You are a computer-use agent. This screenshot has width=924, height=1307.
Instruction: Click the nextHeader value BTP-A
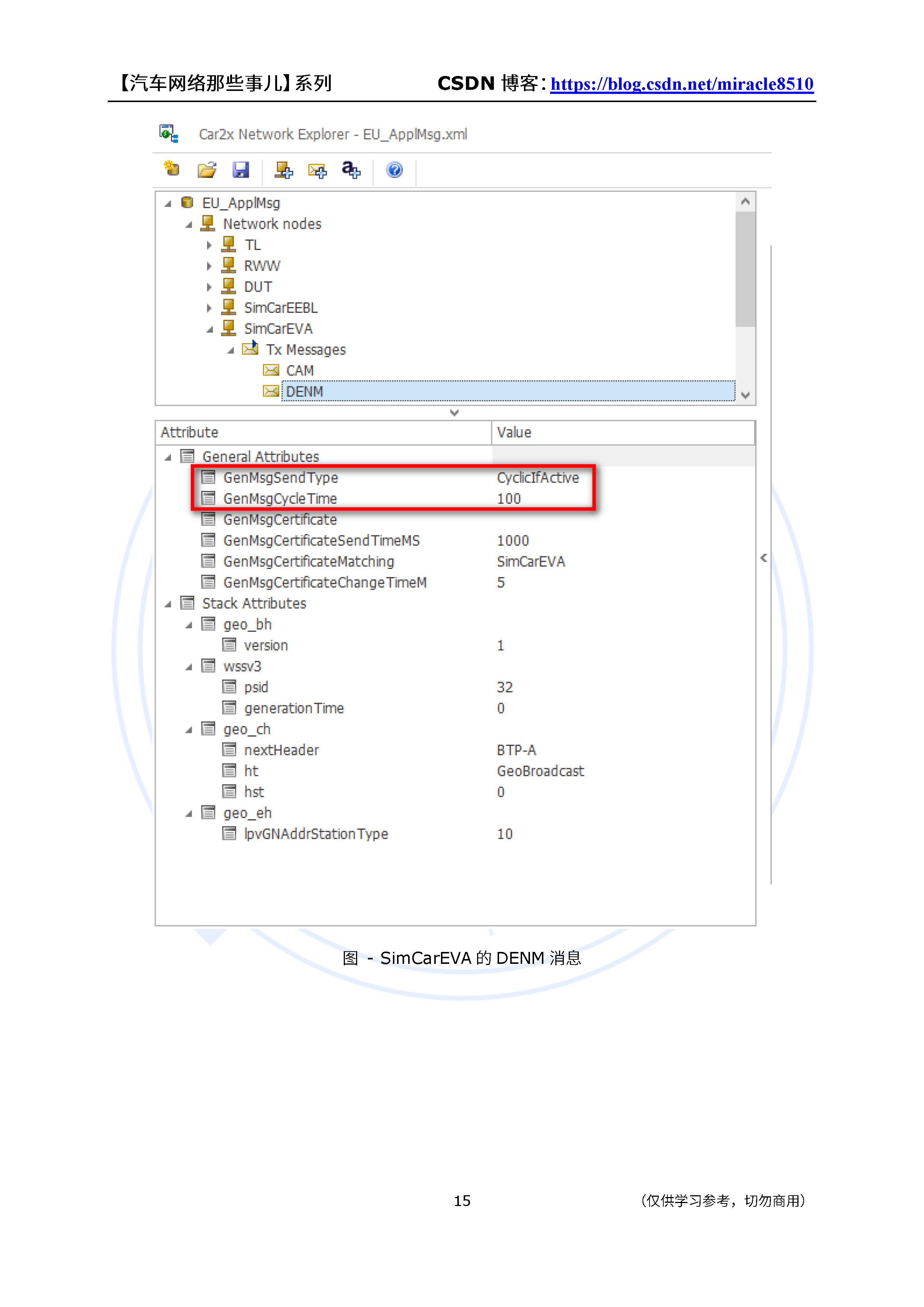(516, 750)
